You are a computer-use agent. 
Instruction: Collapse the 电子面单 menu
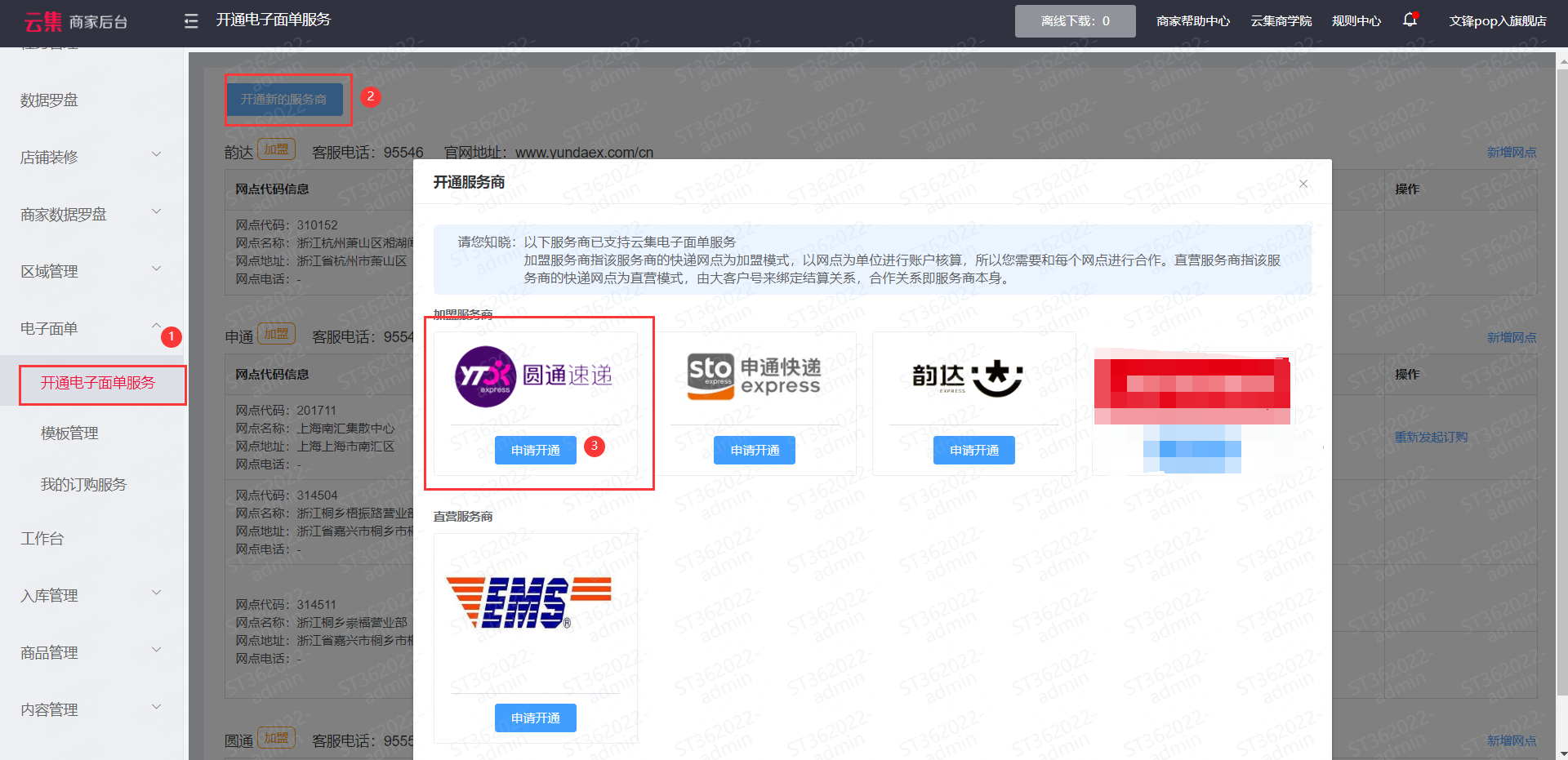tap(91, 329)
